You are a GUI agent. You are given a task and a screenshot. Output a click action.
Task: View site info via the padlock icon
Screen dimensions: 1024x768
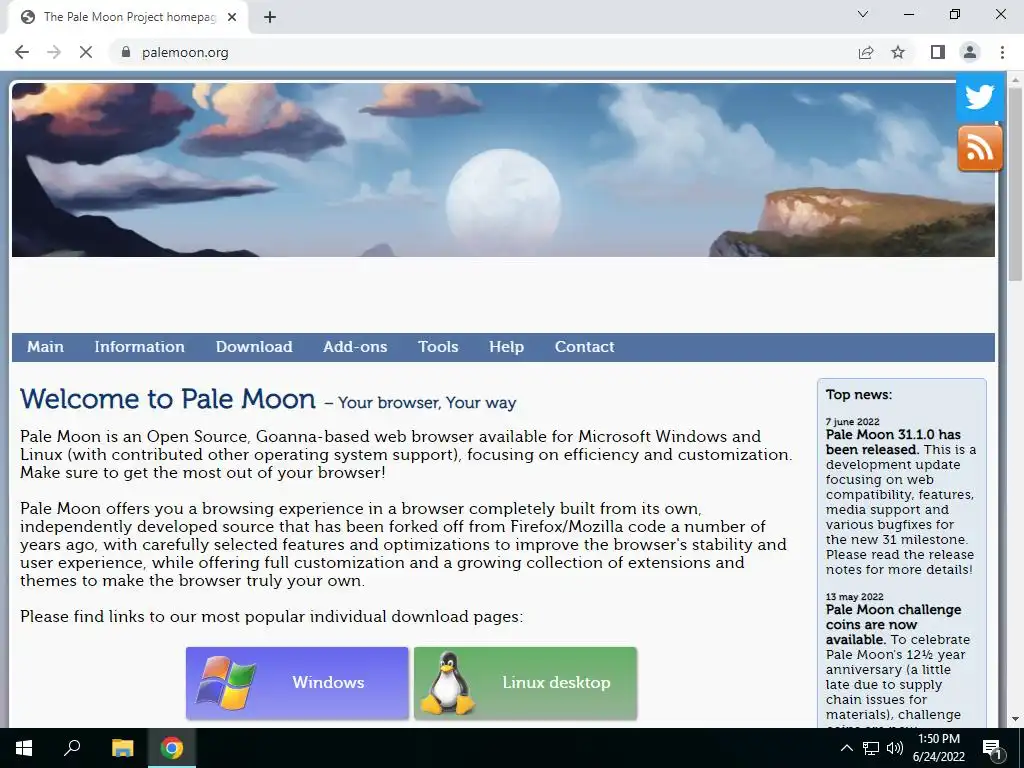(x=125, y=52)
